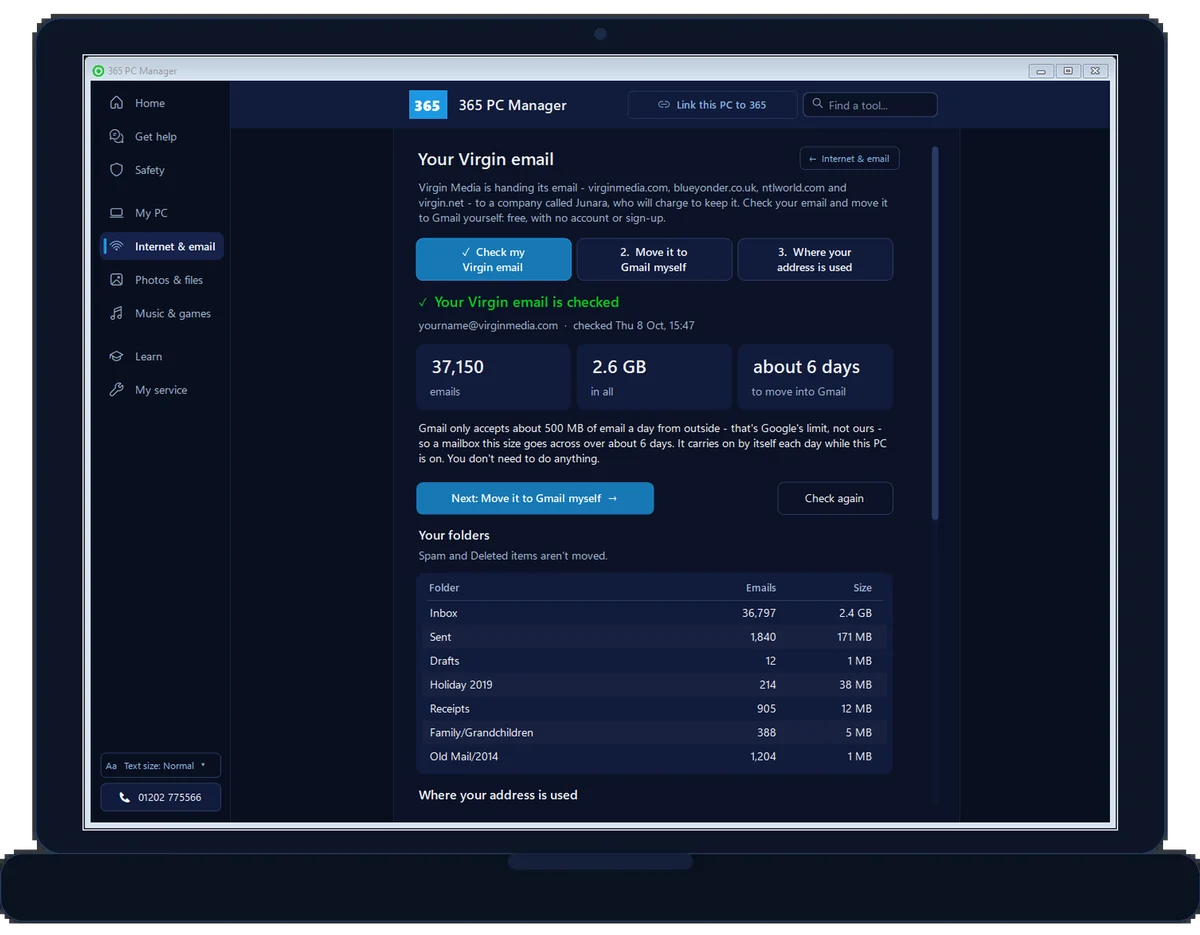Click the My PC laptop icon

(117, 213)
